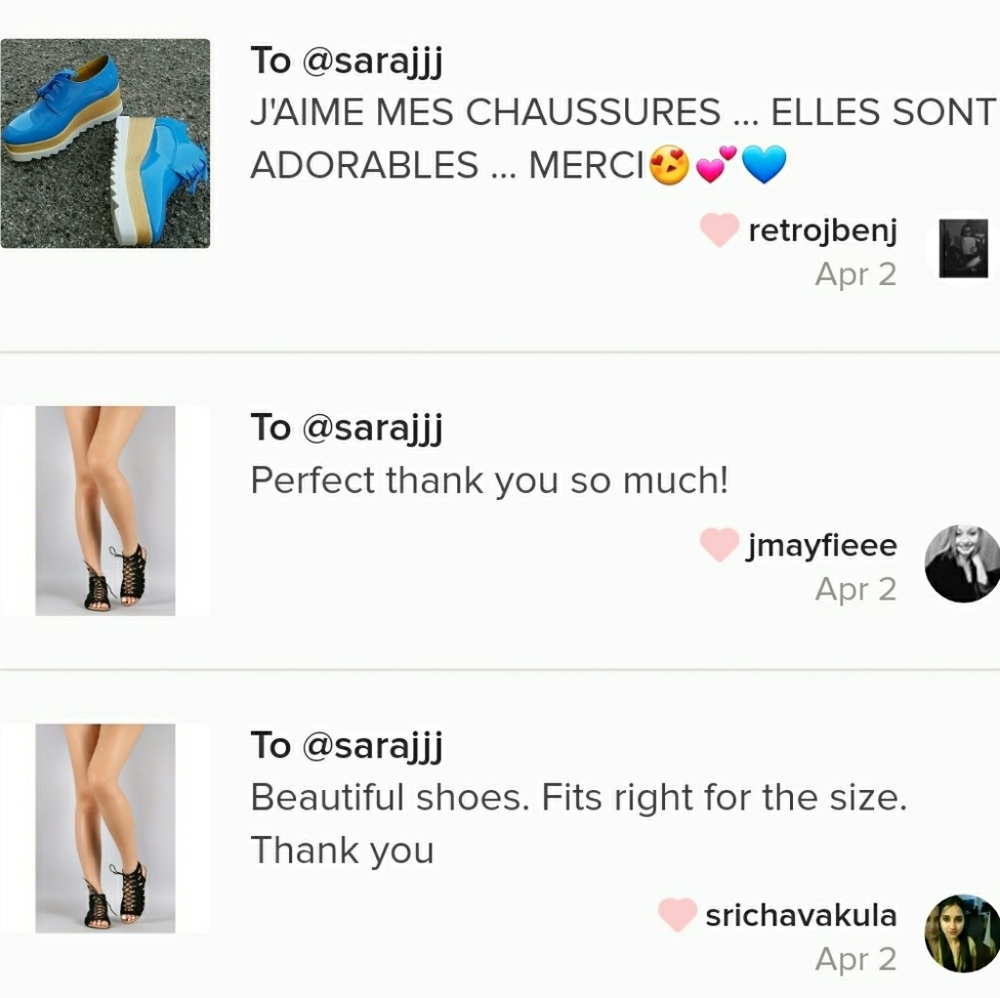Click the Apr 2 date under srichavakula
This screenshot has width=1000, height=998.
(856, 960)
